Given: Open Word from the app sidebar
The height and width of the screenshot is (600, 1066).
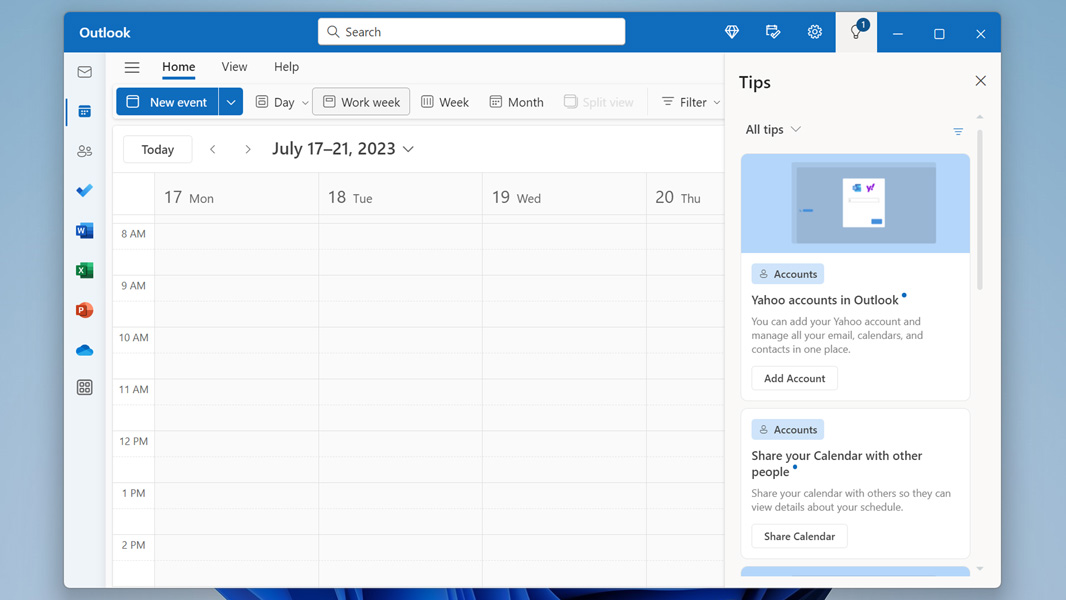Looking at the screenshot, I should coord(84,230).
